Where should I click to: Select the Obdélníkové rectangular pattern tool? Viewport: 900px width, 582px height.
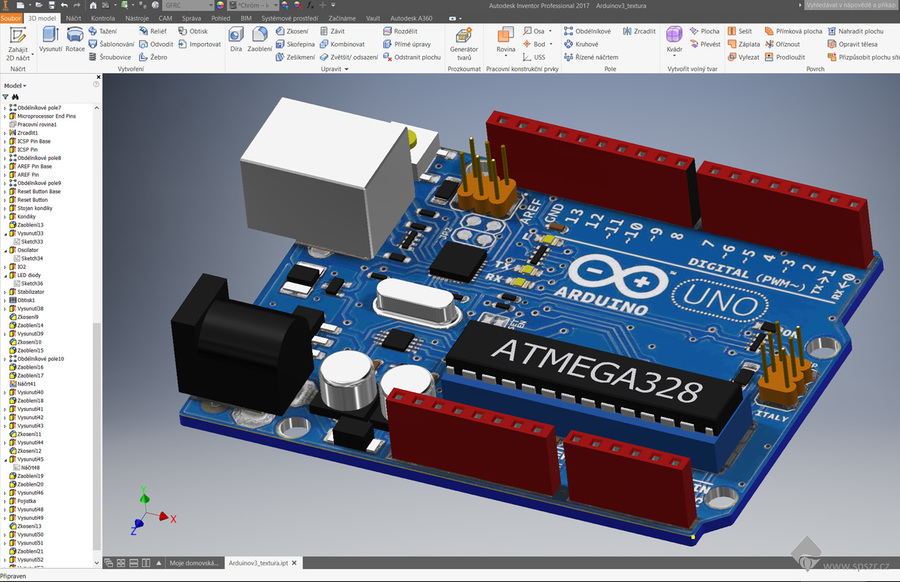point(587,31)
